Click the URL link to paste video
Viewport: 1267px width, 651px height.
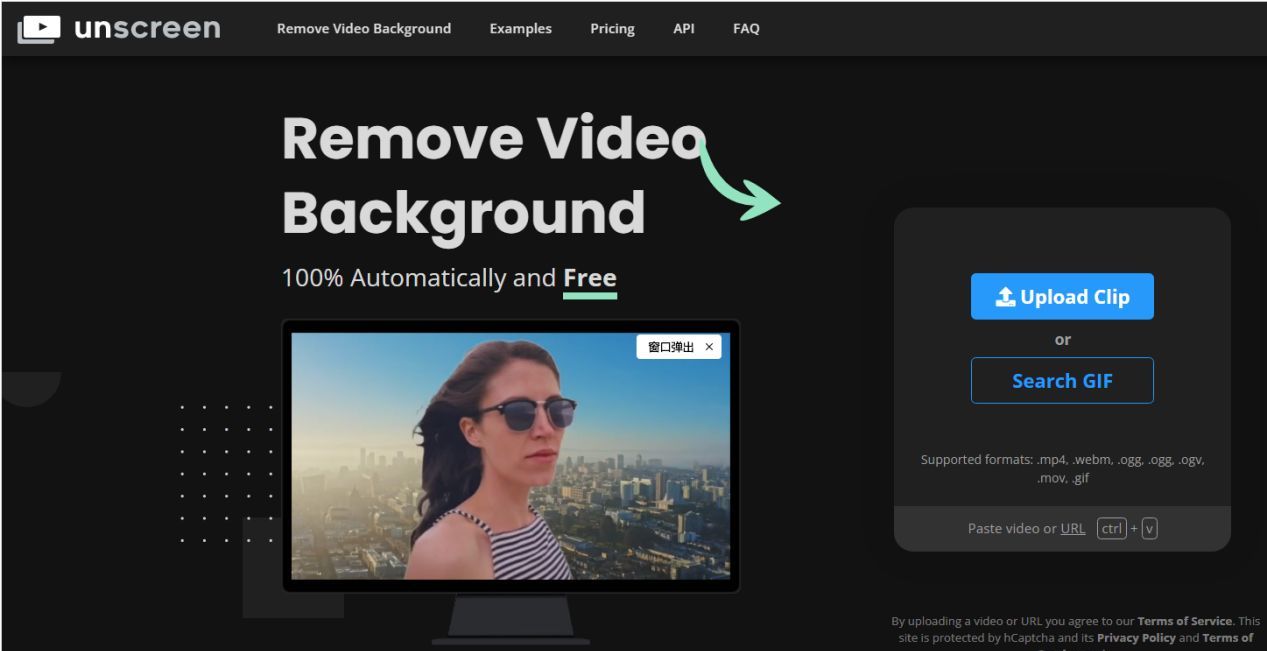(1072, 529)
